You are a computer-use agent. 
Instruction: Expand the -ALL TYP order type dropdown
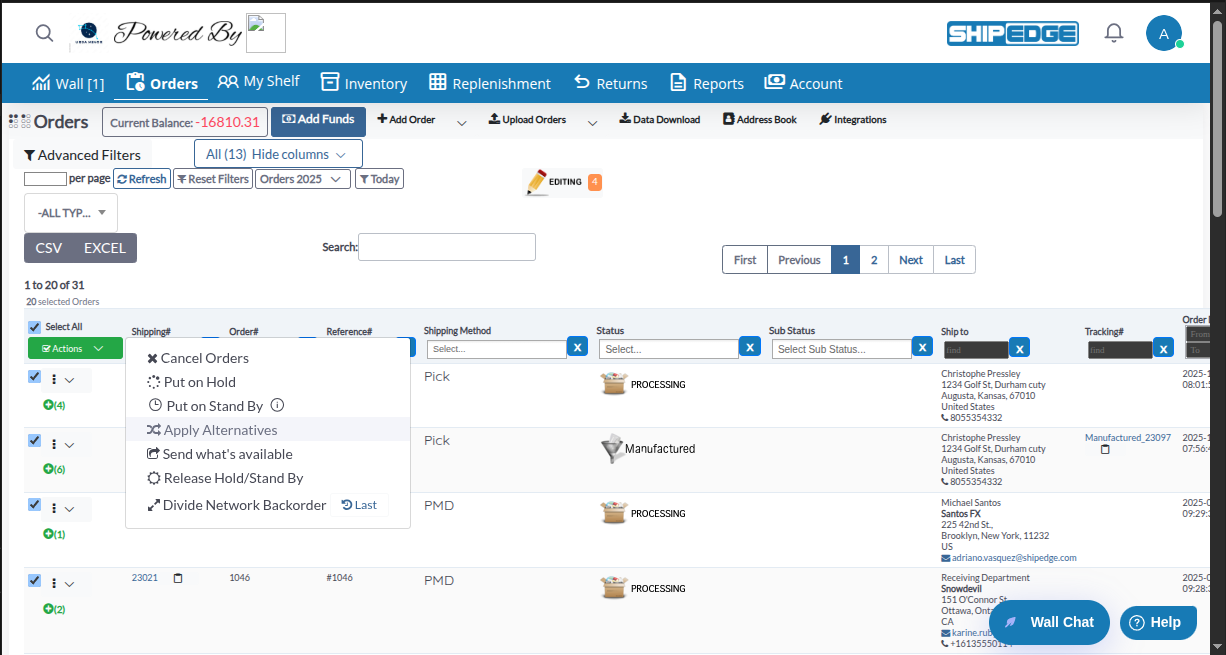click(70, 212)
